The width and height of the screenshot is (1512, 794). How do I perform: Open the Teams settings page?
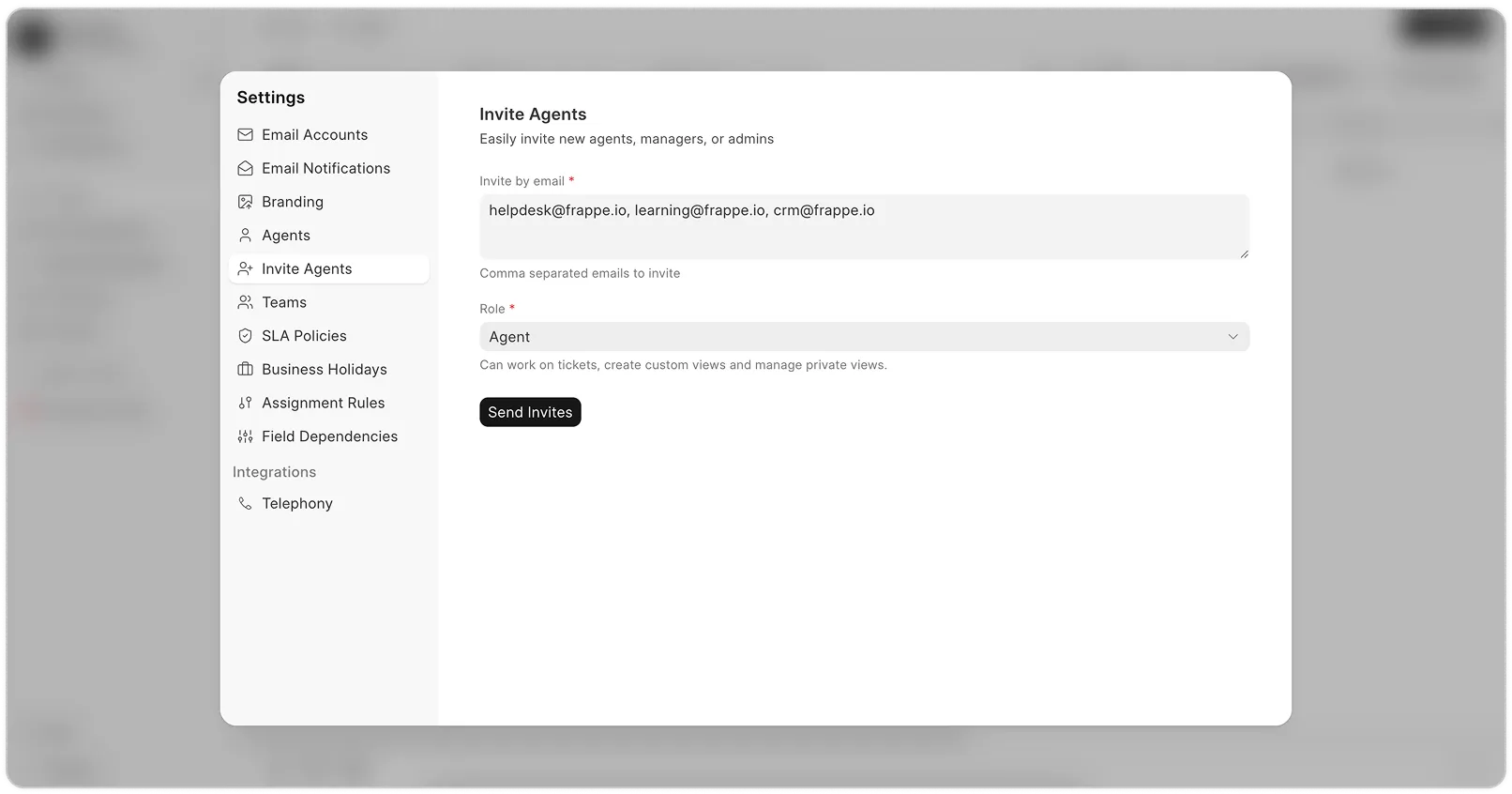click(x=284, y=302)
